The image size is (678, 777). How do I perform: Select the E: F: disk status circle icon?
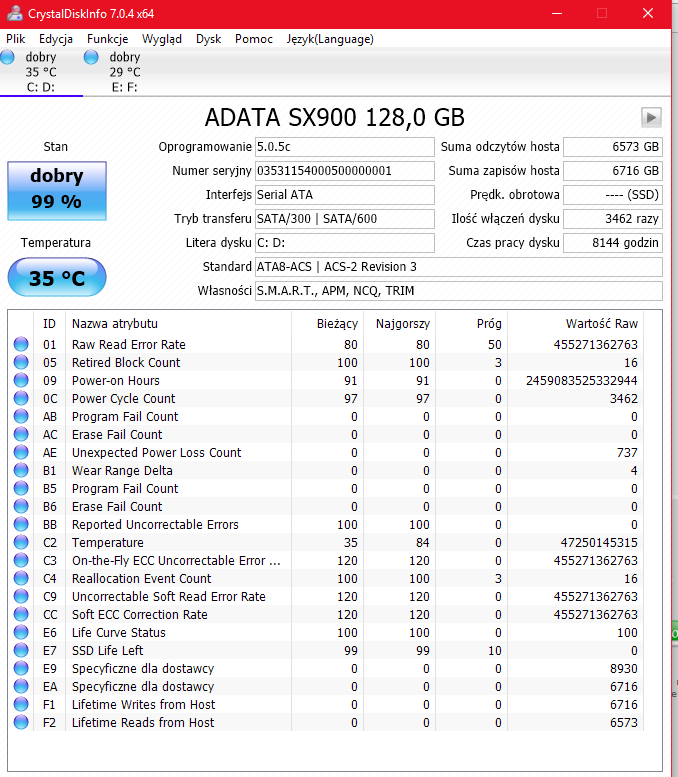91,57
